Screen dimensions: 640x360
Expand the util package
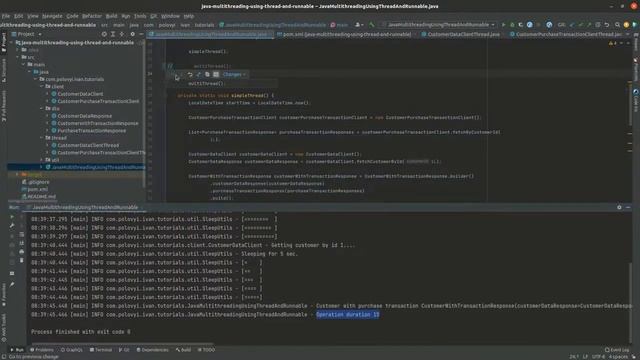point(42,160)
